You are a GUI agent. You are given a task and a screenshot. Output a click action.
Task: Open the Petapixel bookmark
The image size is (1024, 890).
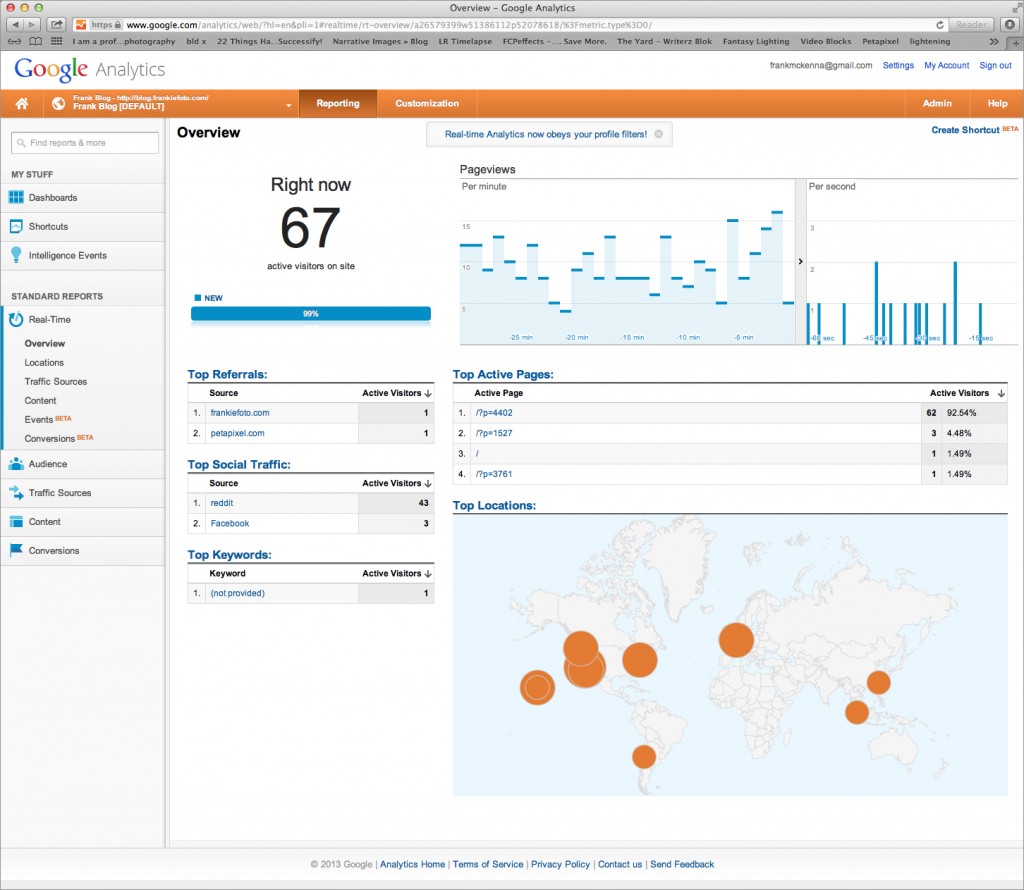pos(880,41)
